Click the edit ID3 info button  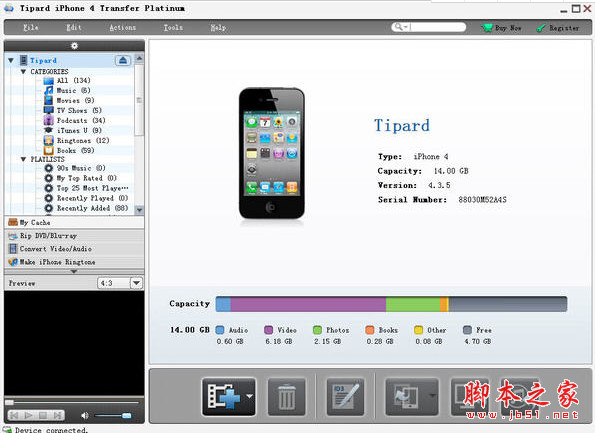[x=345, y=397]
